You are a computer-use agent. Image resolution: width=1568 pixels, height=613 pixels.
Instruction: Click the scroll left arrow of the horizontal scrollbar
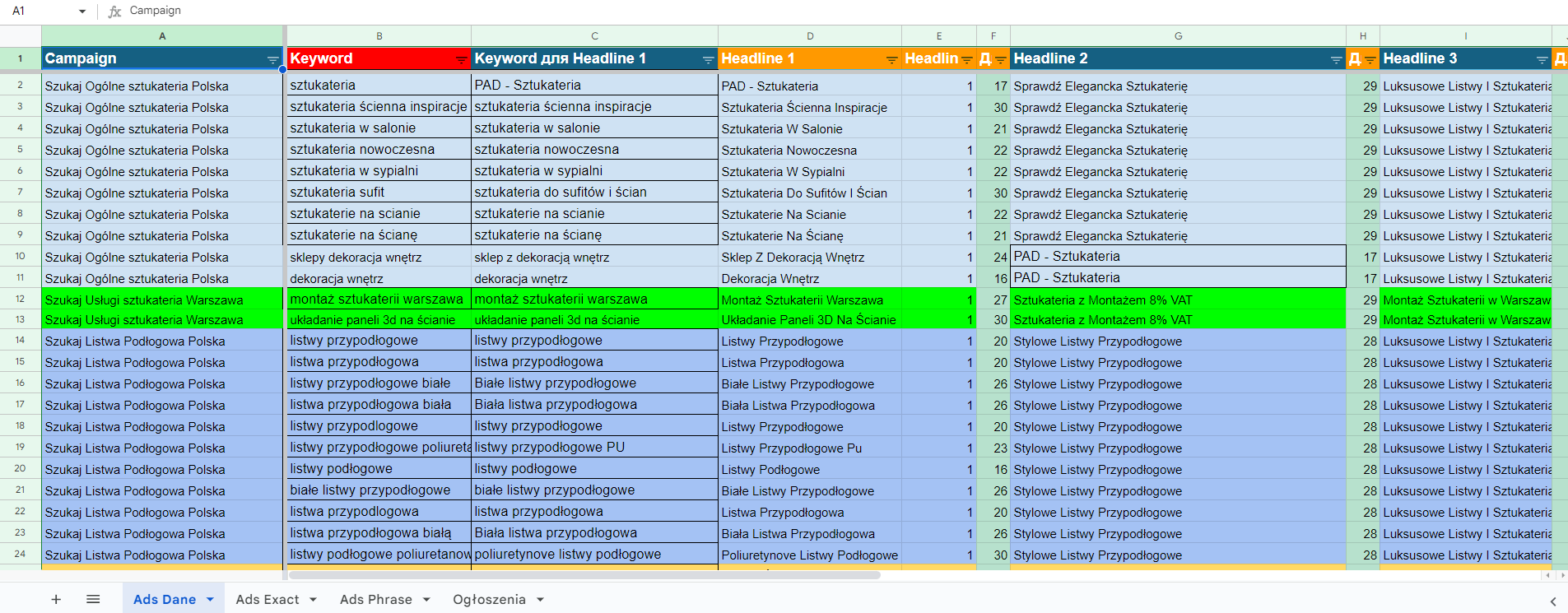click(1548, 575)
